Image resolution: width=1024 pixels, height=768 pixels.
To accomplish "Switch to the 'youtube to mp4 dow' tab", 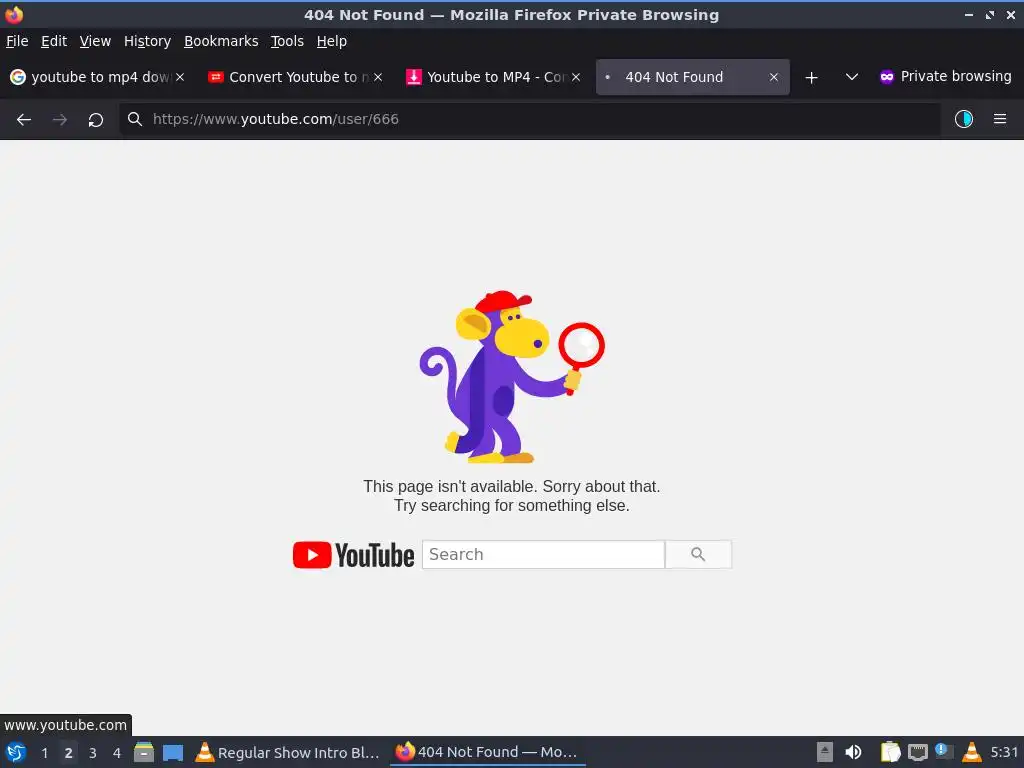I will (x=98, y=77).
